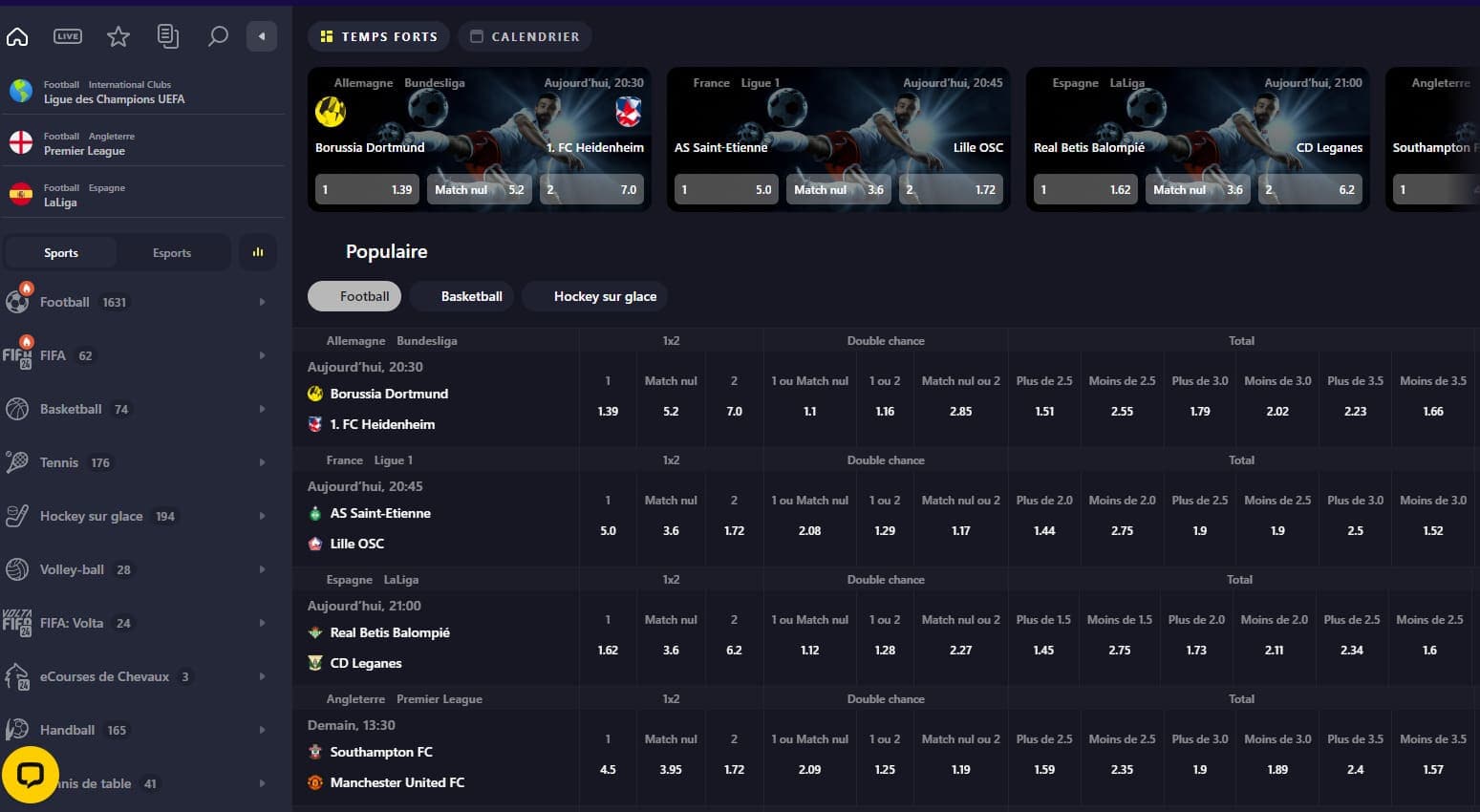Screen dimensions: 1480x812
Task: Open AS Saint-Etienne match in the list
Action: [380, 513]
